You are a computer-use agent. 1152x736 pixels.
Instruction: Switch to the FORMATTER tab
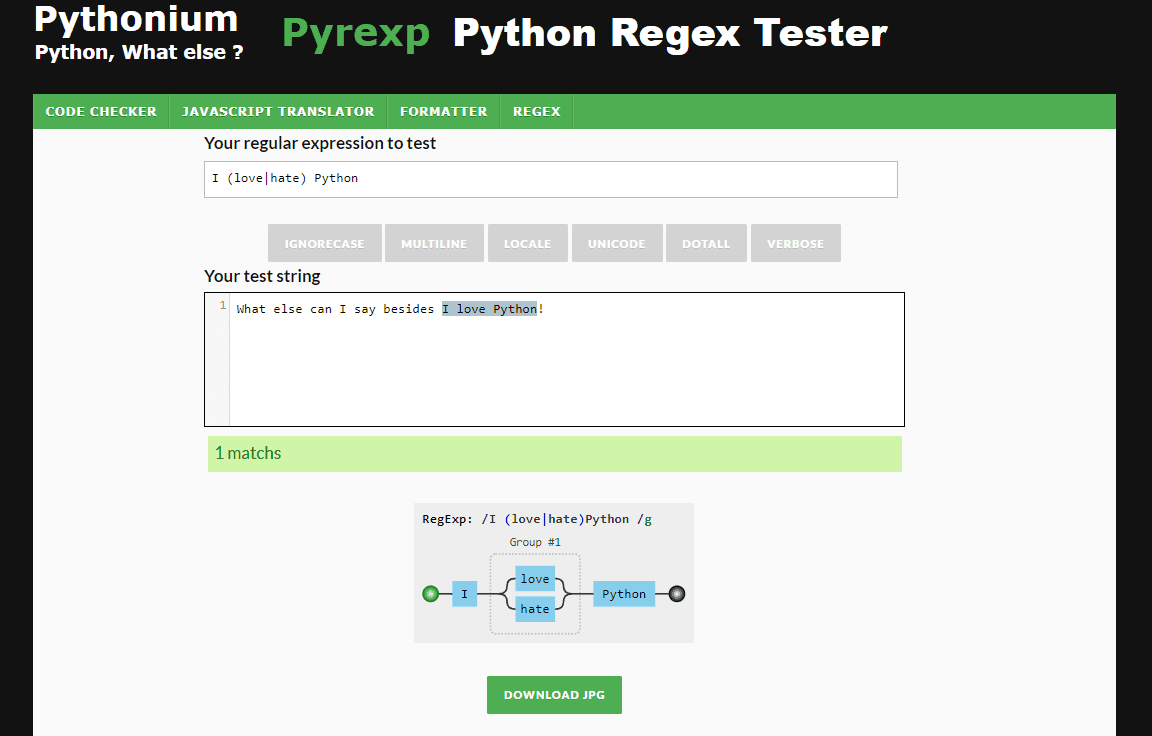443,111
